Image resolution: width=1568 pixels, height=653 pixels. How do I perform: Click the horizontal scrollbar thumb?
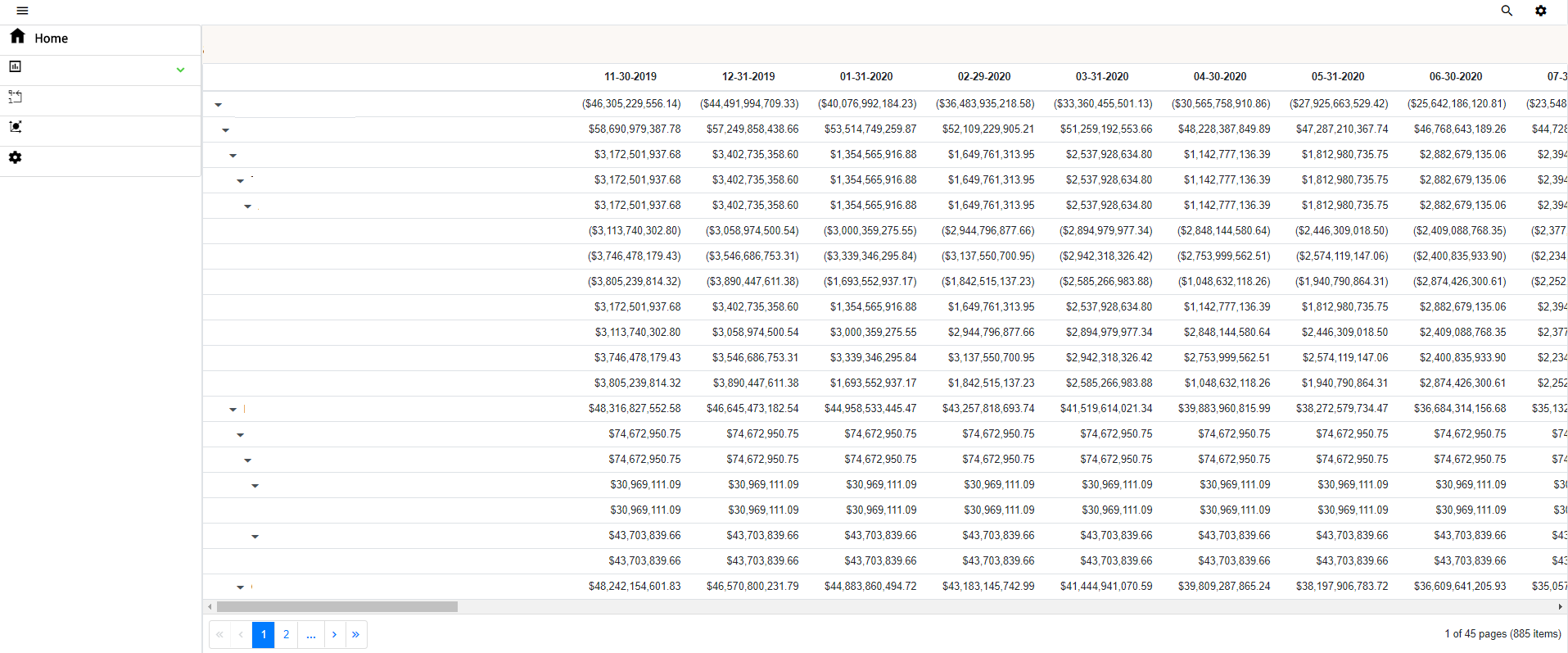tap(337, 607)
